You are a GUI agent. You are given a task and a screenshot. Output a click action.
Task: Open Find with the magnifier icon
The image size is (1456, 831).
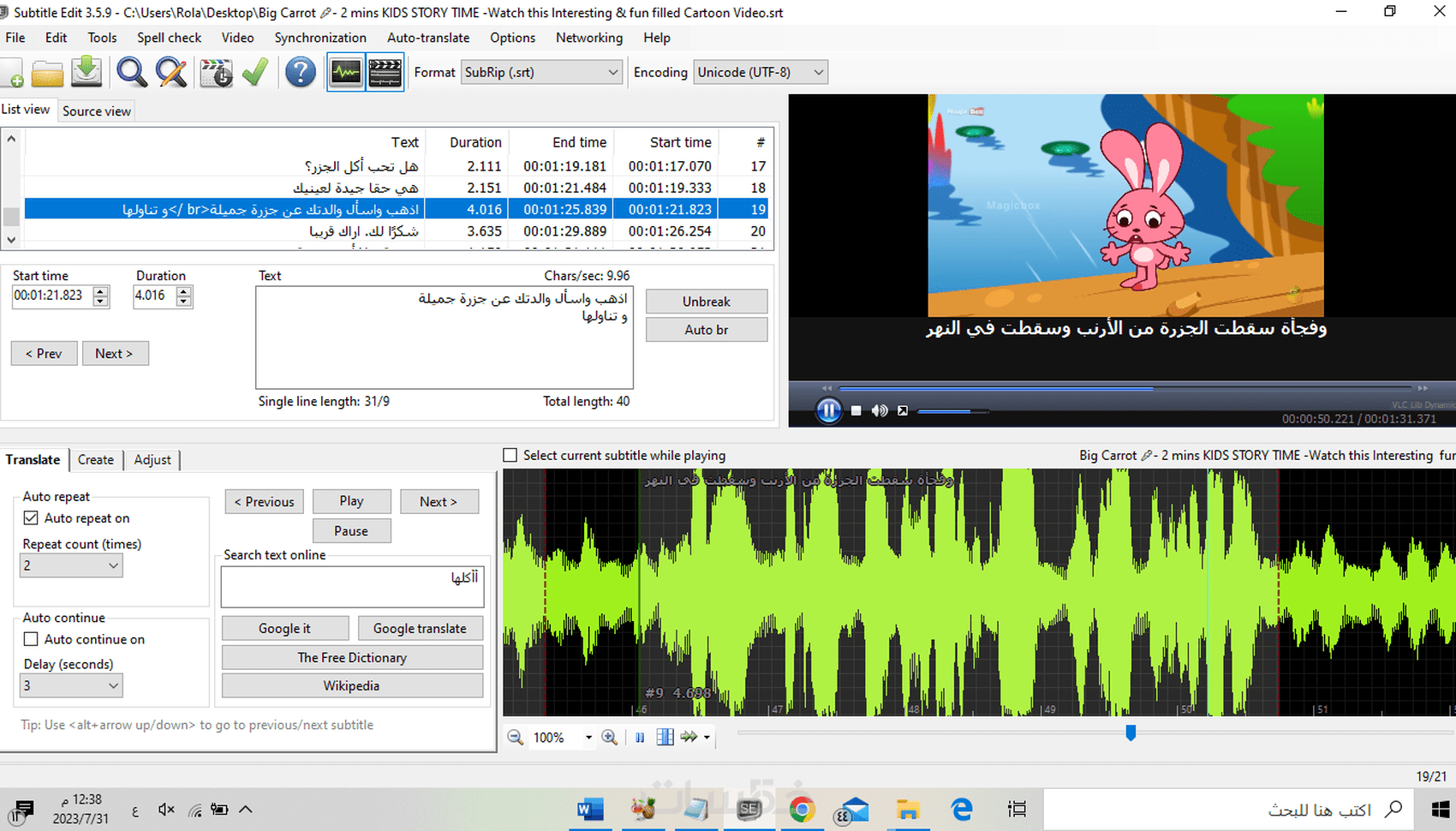tap(132, 73)
